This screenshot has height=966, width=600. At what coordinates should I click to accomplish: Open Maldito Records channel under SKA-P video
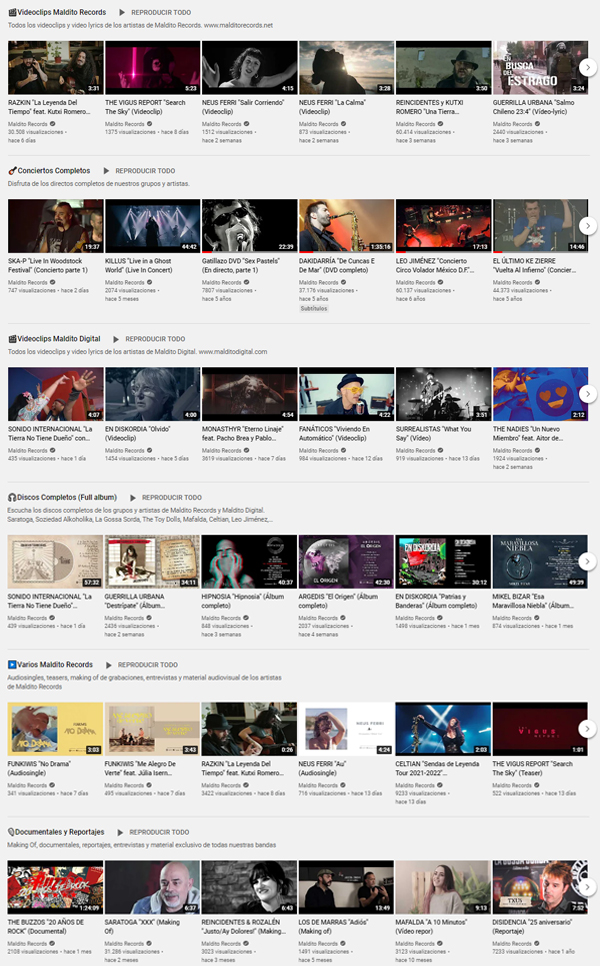[x=28, y=282]
